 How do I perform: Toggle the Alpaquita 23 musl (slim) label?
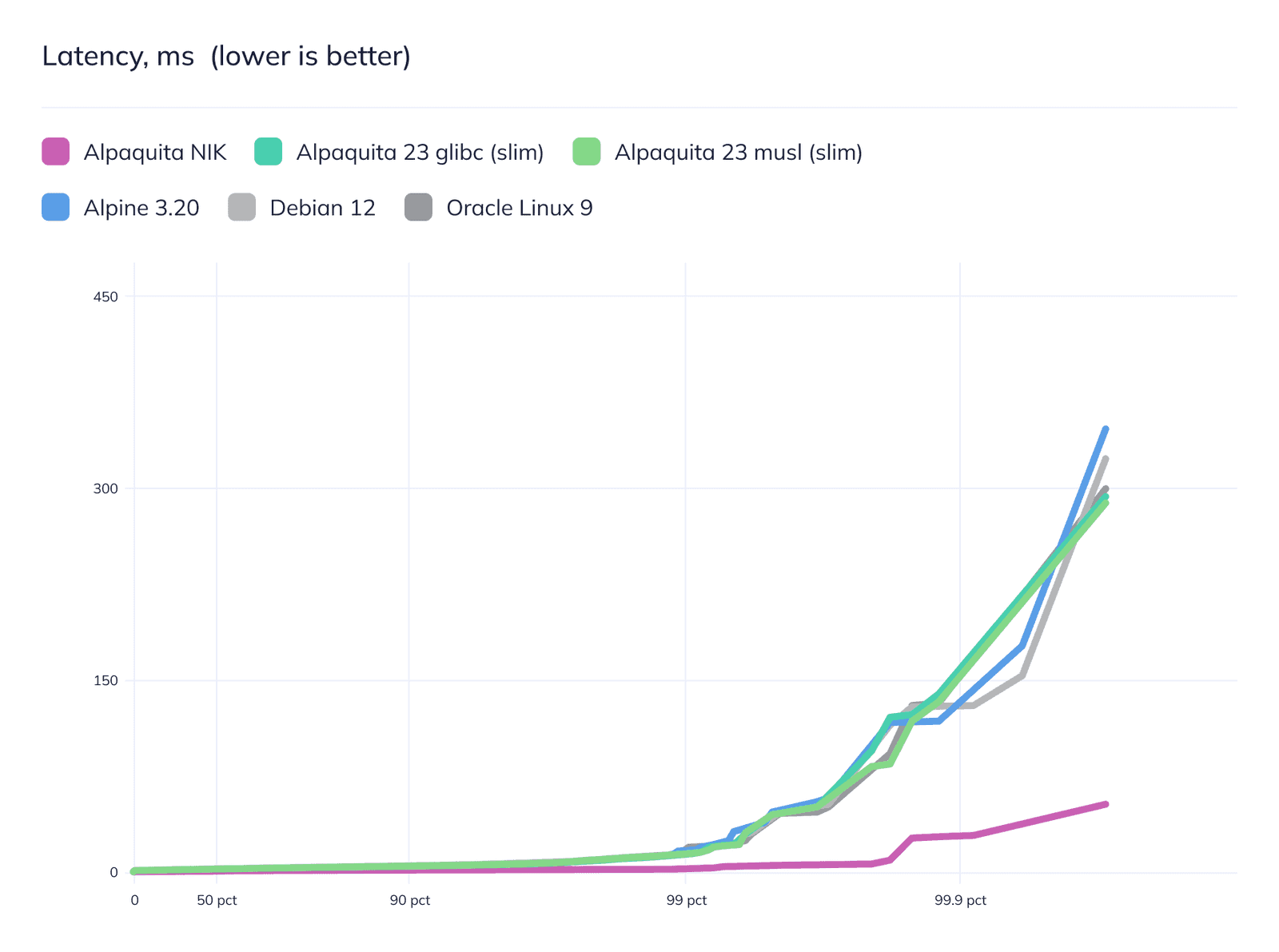(739, 152)
